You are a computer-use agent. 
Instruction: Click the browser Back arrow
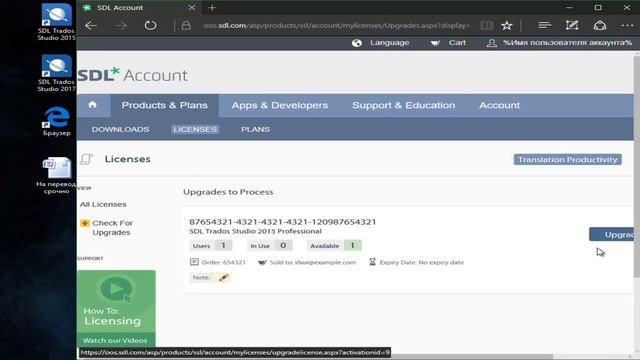[91, 25]
